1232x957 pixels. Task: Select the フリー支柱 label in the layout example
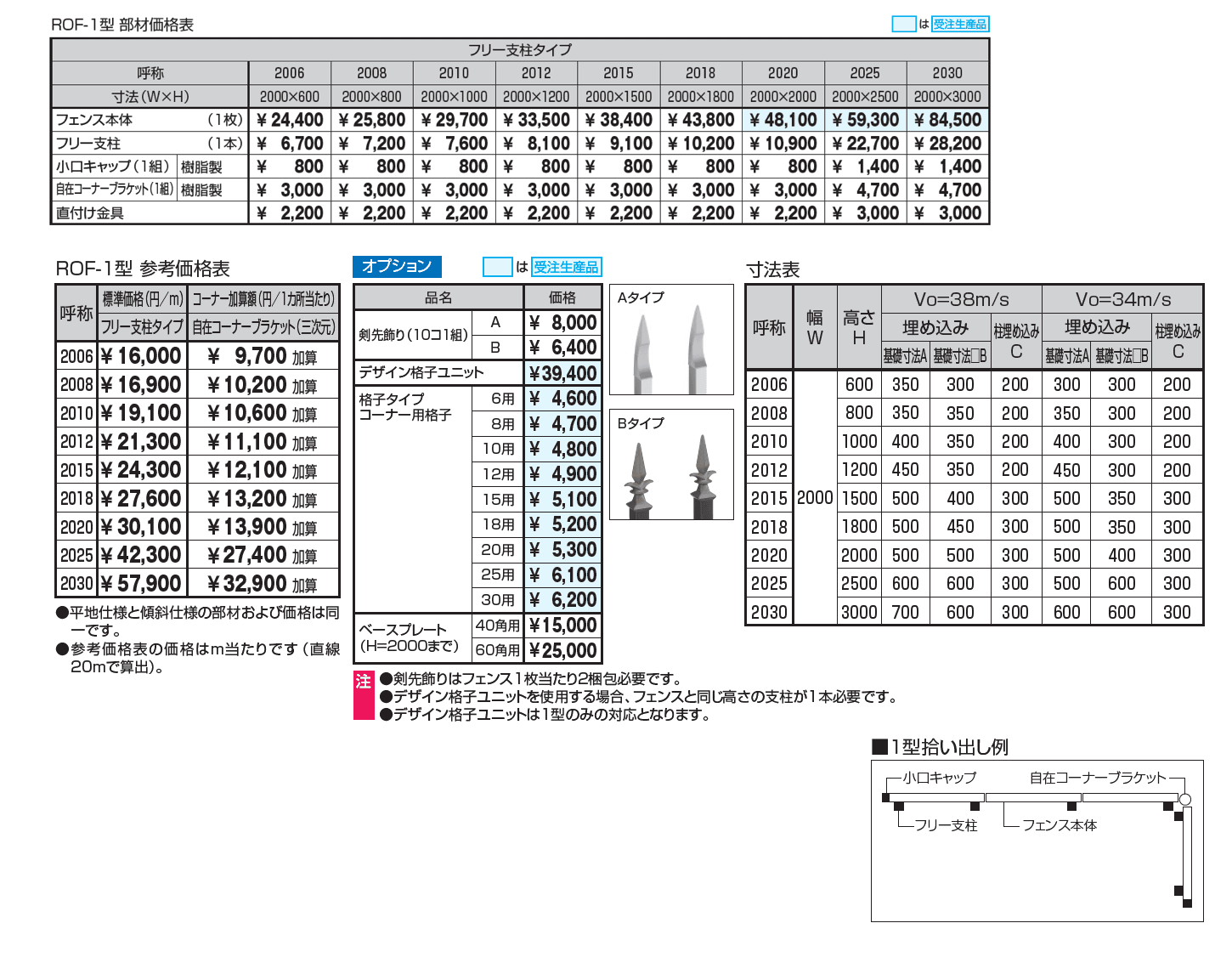click(x=946, y=825)
